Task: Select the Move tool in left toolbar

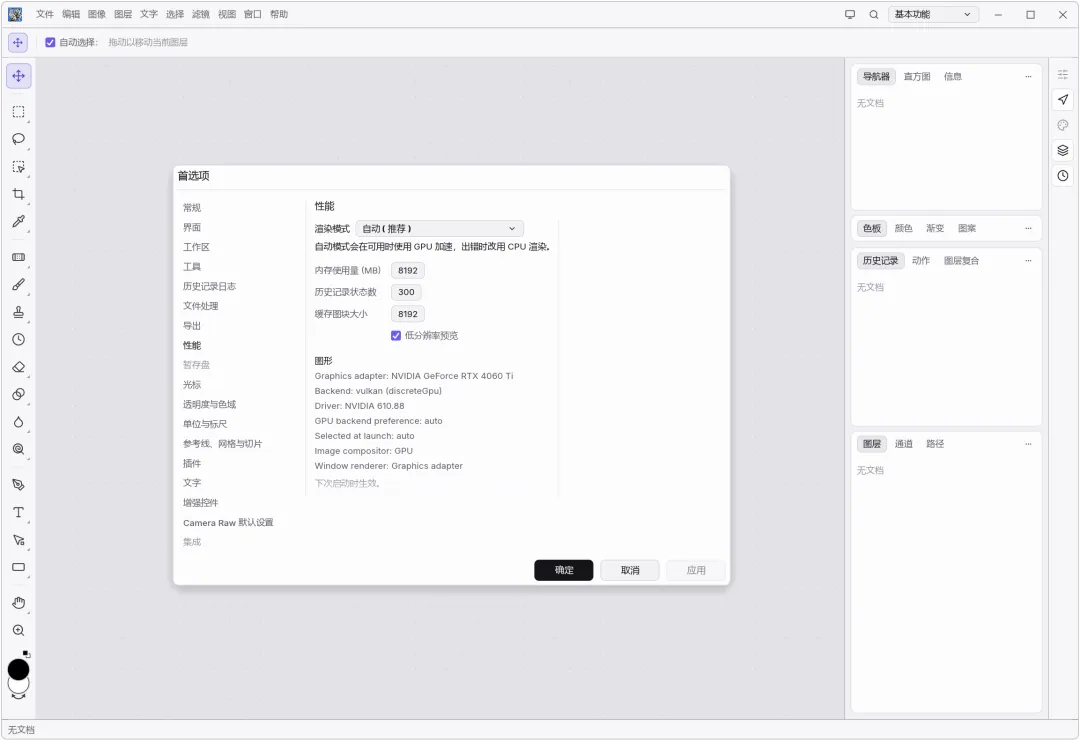Action: 19,76
